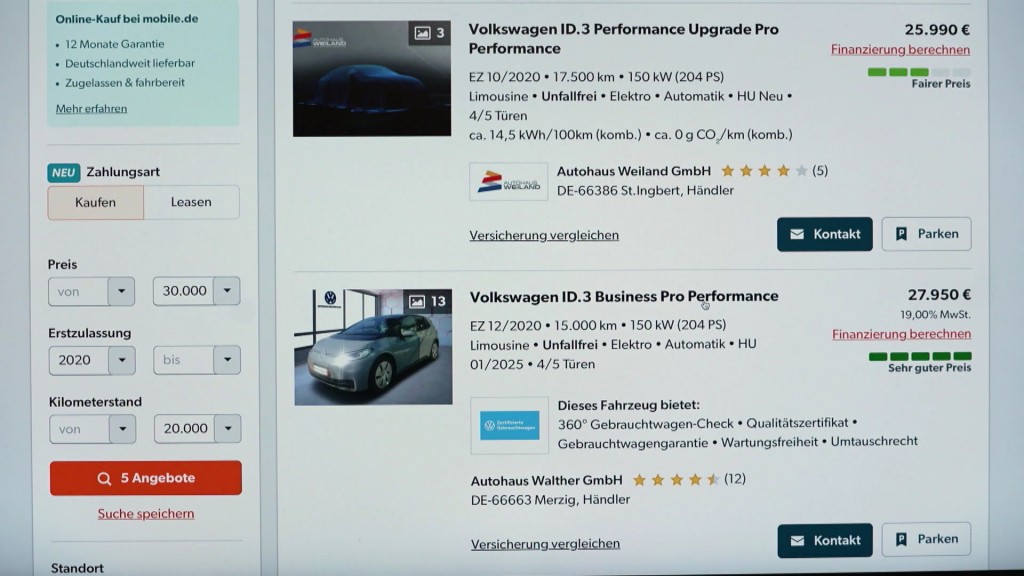Click the envelope icon in the Autohaus Walther Kontakt button

(797, 541)
